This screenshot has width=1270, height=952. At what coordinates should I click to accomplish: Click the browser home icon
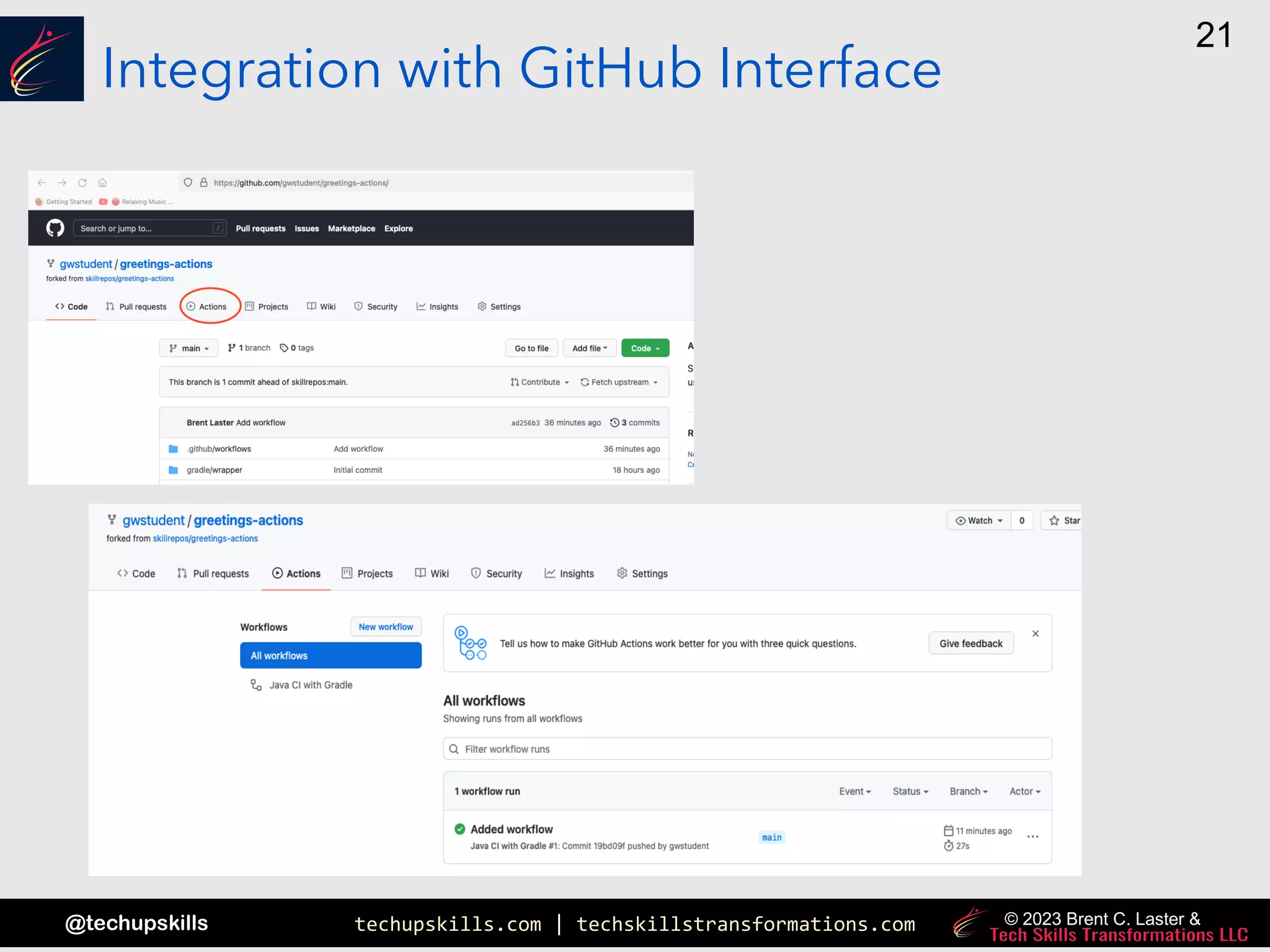point(102,183)
